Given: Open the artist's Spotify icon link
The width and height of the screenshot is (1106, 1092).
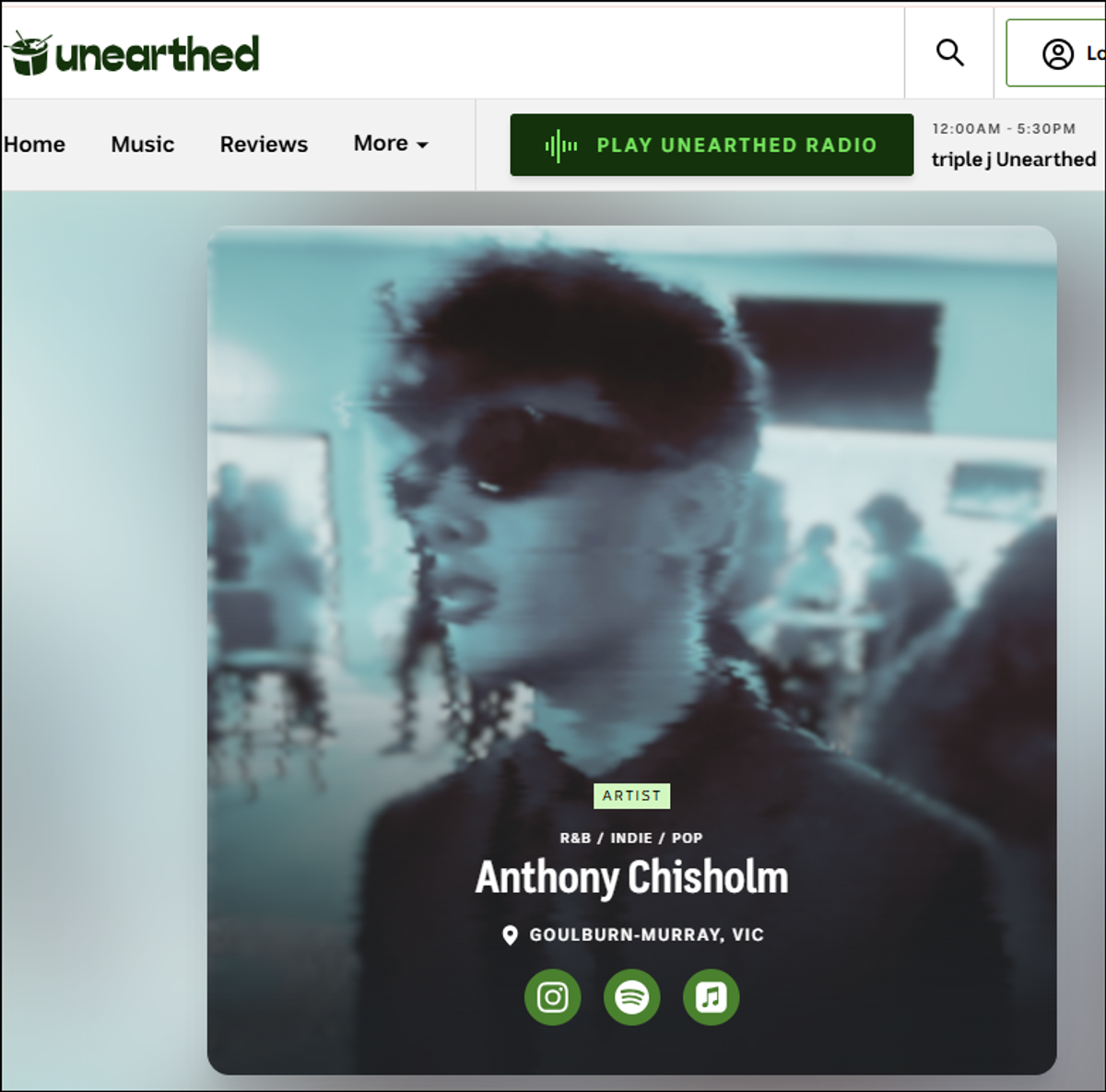Looking at the screenshot, I should [631, 997].
